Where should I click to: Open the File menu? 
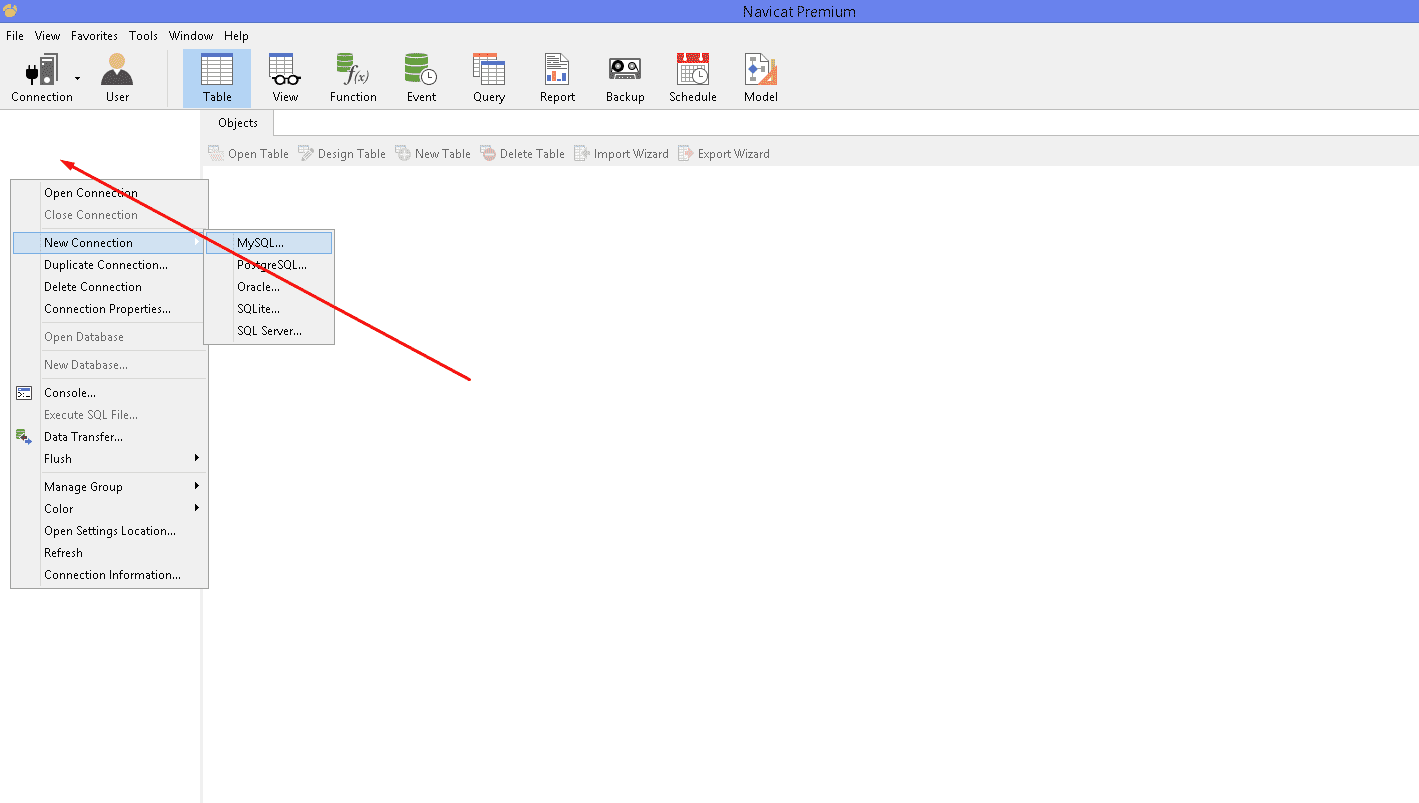(x=15, y=36)
